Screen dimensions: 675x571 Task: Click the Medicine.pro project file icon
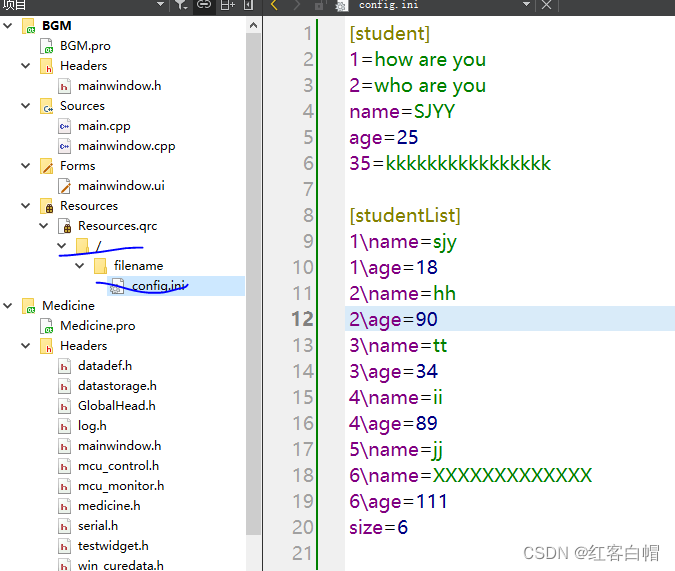(x=47, y=326)
